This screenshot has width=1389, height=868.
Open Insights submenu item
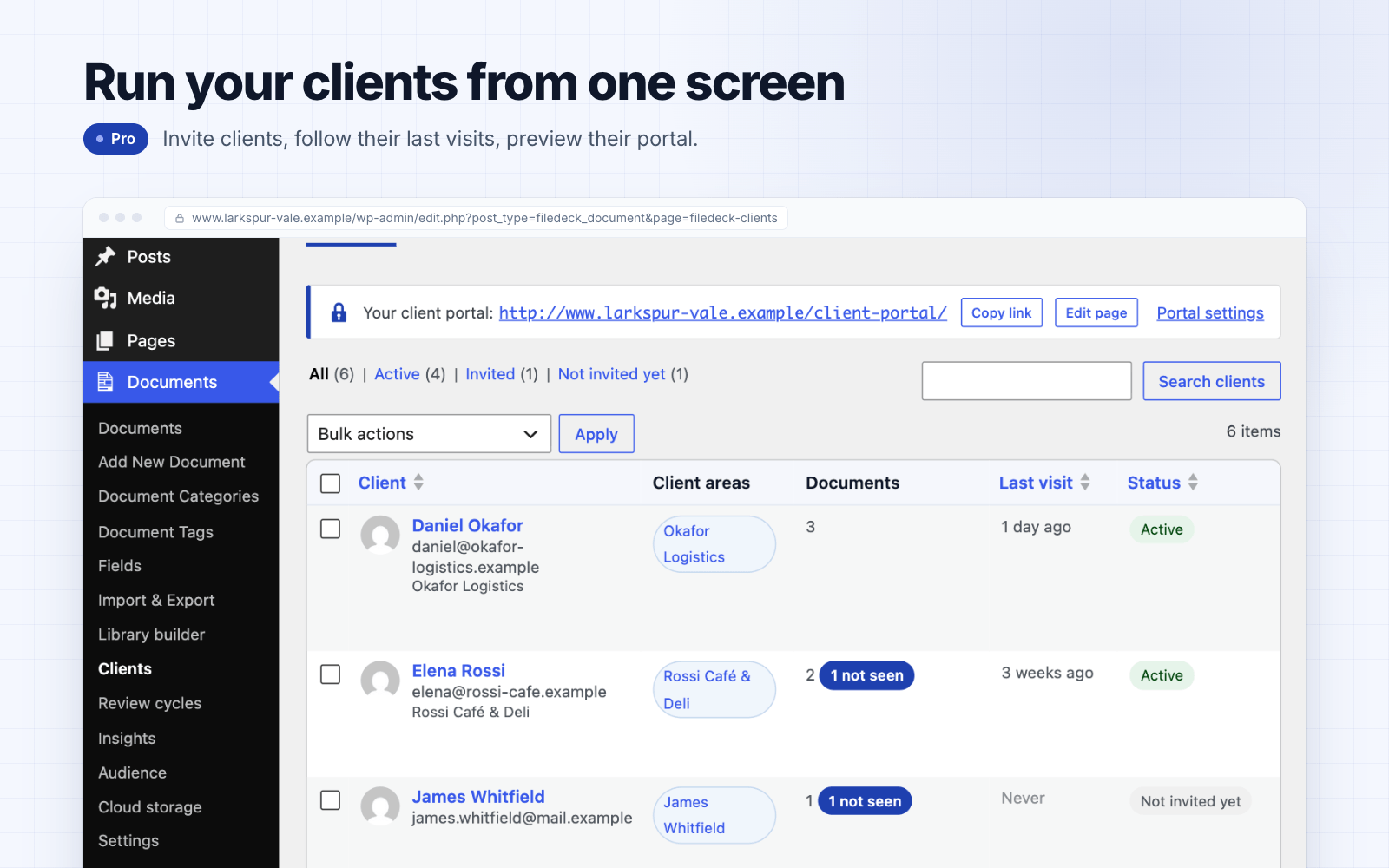pos(127,738)
